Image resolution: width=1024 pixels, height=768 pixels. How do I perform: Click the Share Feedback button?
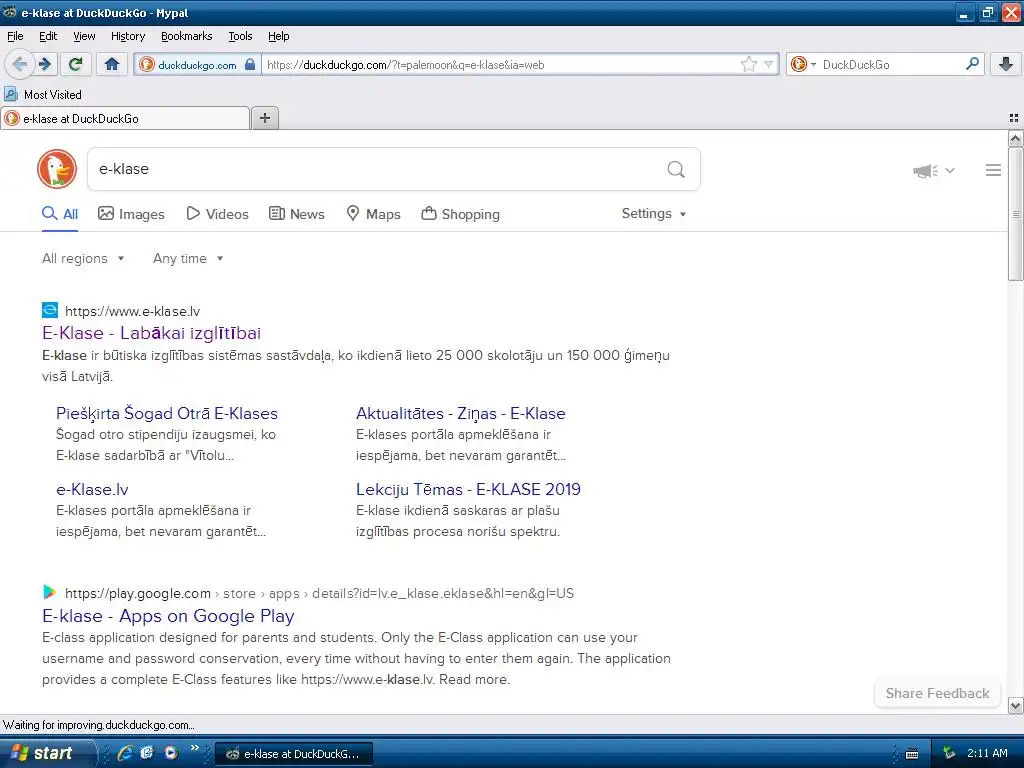937,694
